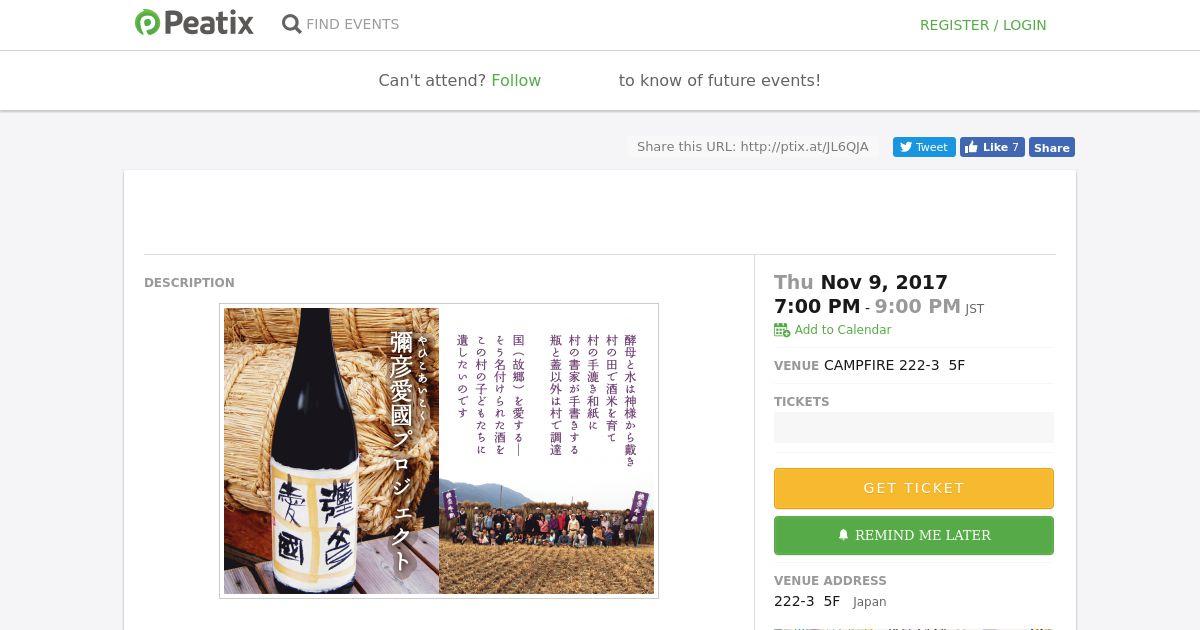The height and width of the screenshot is (630, 1200).
Task: Click the venue address text with Japan
Action: (829, 601)
